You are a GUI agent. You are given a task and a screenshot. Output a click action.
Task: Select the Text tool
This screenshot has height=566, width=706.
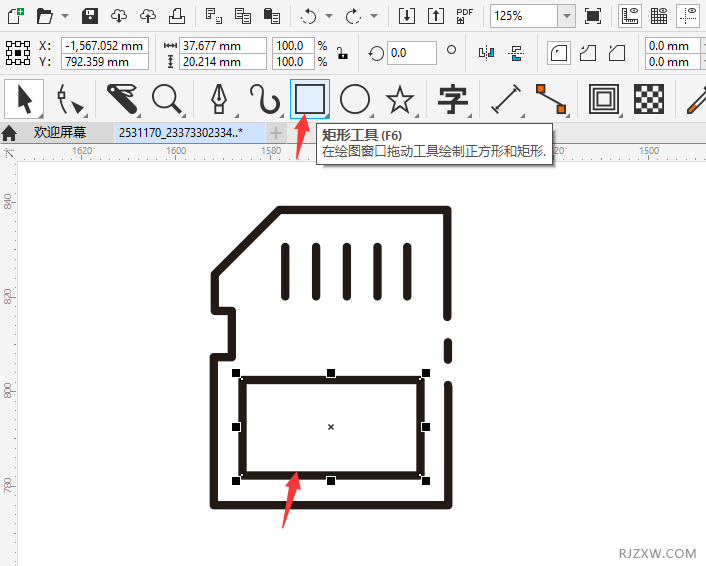[453, 99]
